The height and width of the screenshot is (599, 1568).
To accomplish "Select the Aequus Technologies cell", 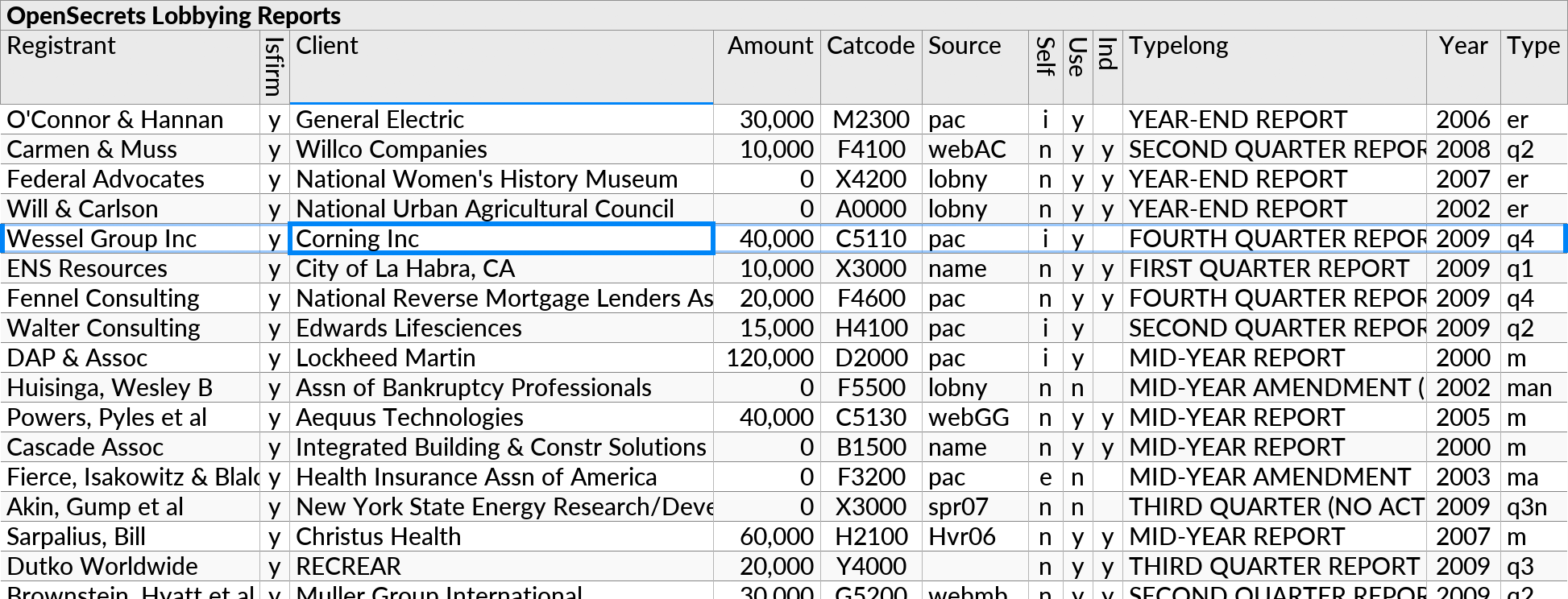I will [x=501, y=417].
